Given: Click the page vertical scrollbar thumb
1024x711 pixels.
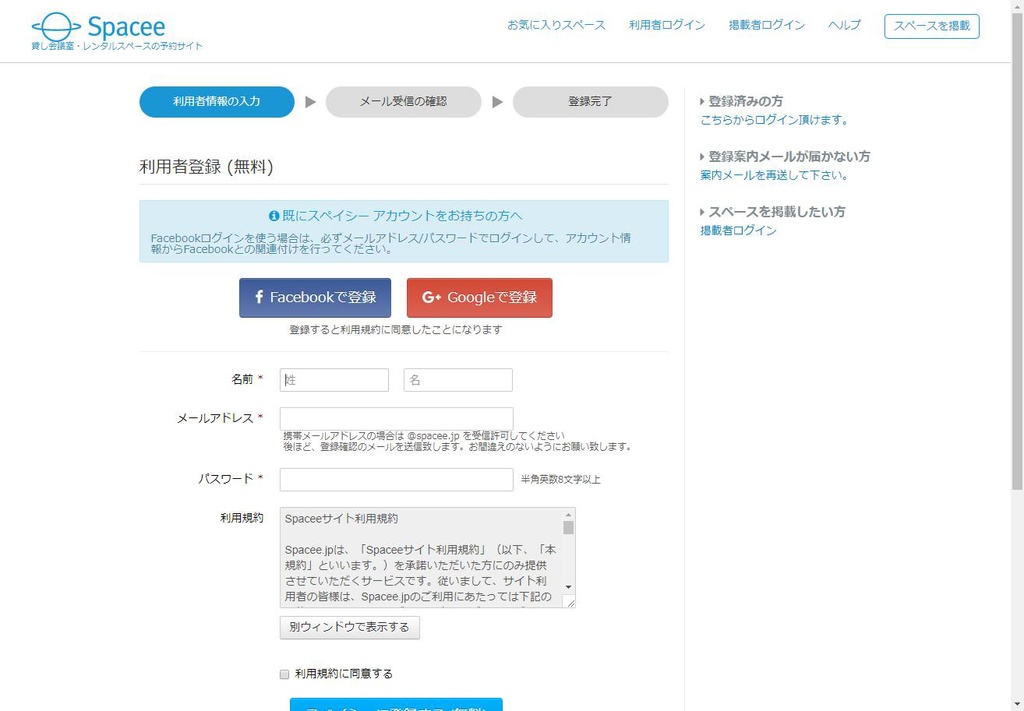Looking at the screenshot, I should pyautogui.click(x=1017, y=251).
